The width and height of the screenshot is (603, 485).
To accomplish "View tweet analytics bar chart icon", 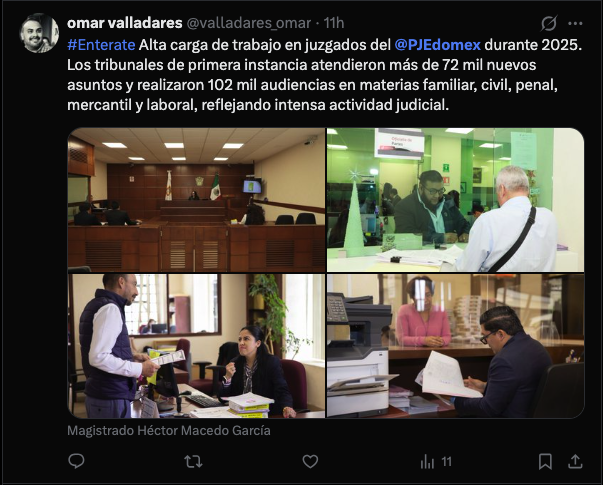I will click(x=427, y=461).
